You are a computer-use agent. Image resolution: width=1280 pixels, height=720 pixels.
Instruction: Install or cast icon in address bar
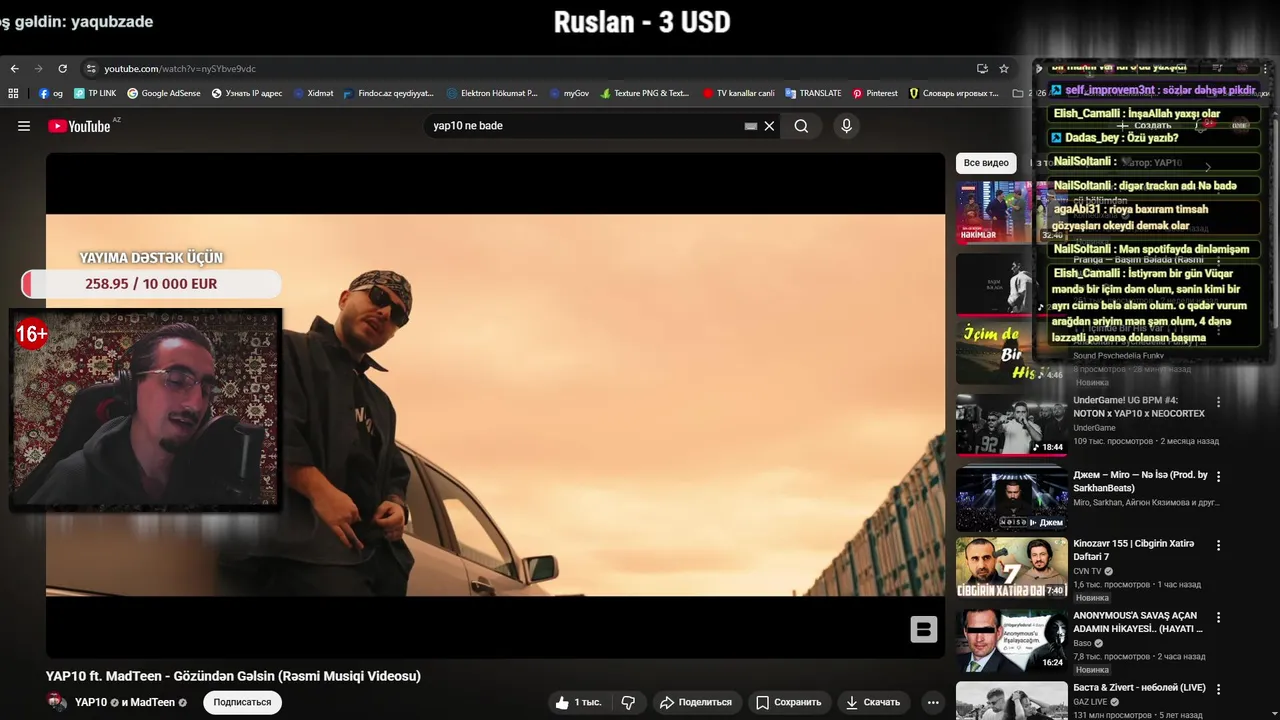982,69
